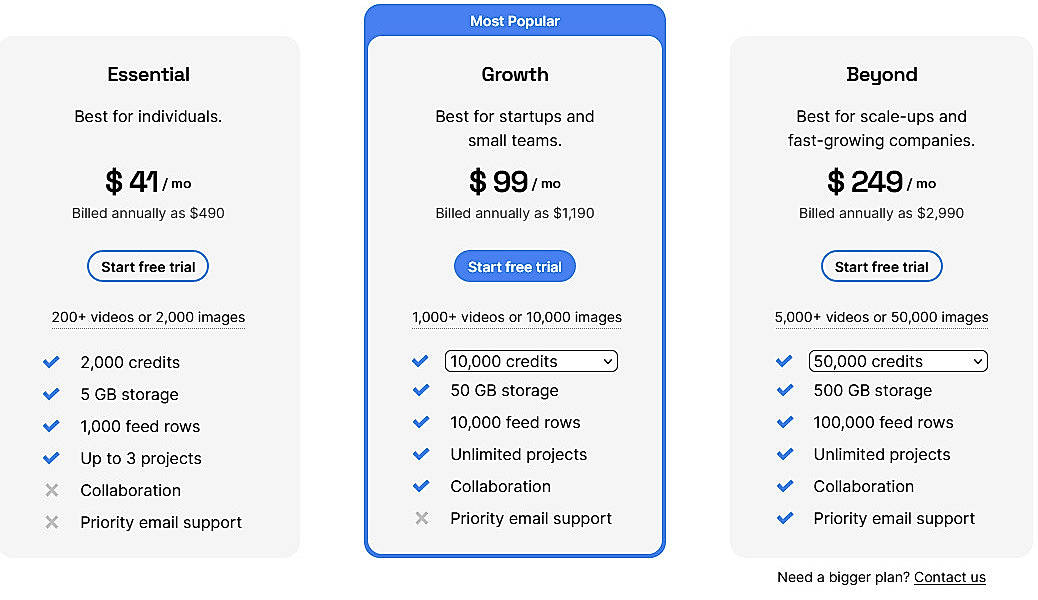Click the checkmark beside 50 GB storage
This screenshot has height=600, width=1038.
click(420, 390)
